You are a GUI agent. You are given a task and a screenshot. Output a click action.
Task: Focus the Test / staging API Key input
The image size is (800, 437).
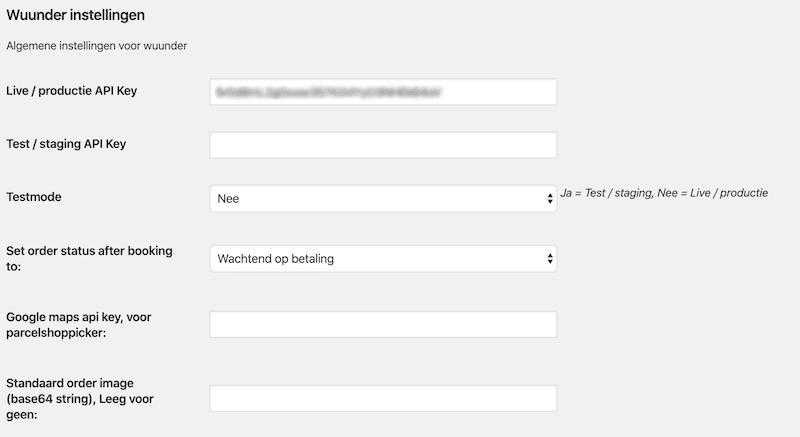[383, 145]
